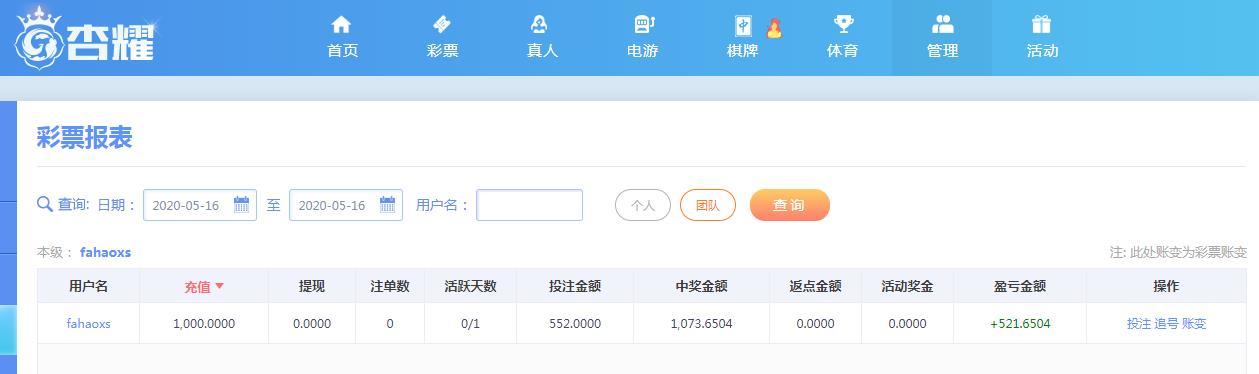The width and height of the screenshot is (1259, 374).
Task: Click 操作 column header
Action: tap(1166, 286)
